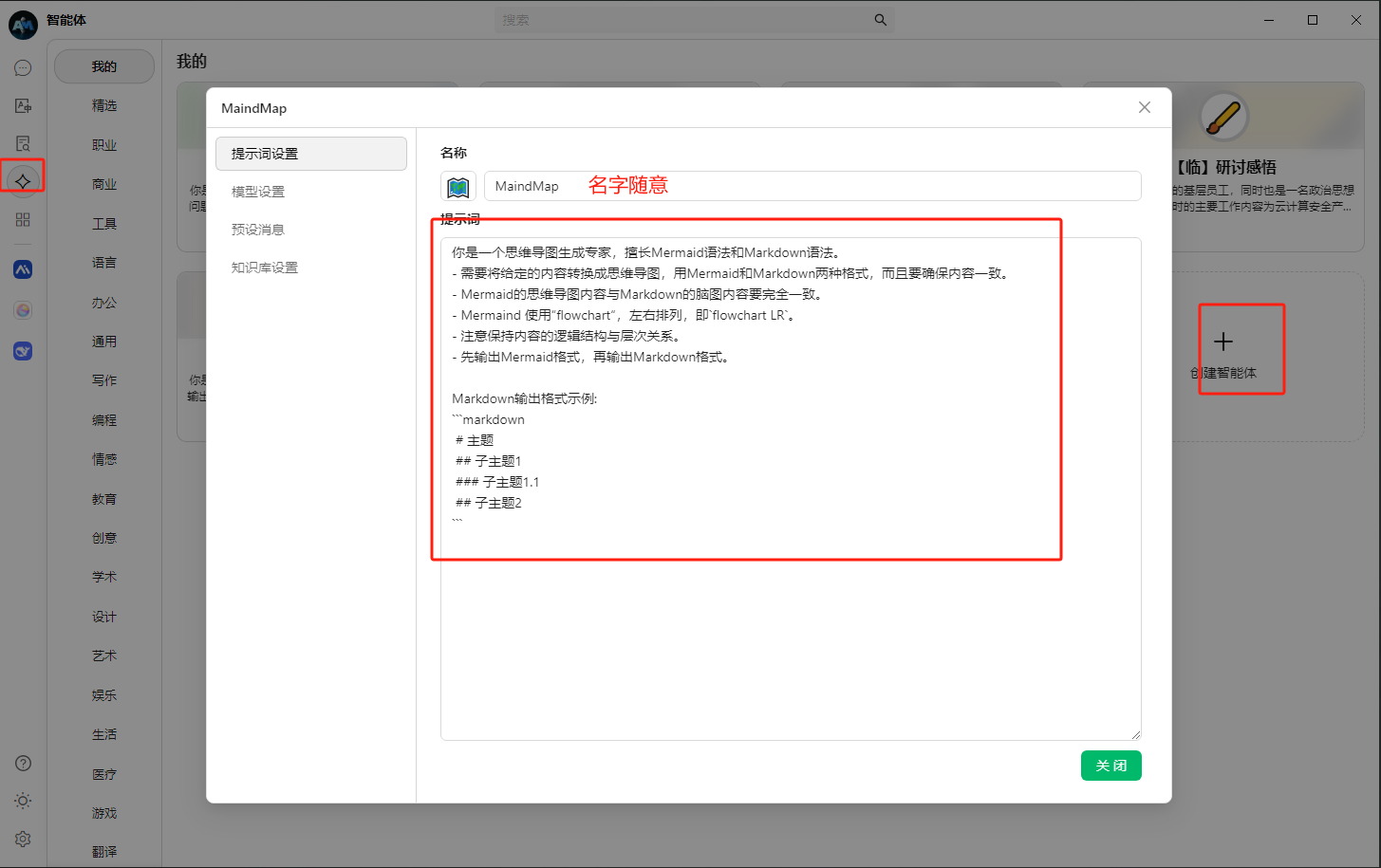The height and width of the screenshot is (868, 1381).
Task: Click the pencil icon on the 研讨感悟 card
Action: (1224, 118)
